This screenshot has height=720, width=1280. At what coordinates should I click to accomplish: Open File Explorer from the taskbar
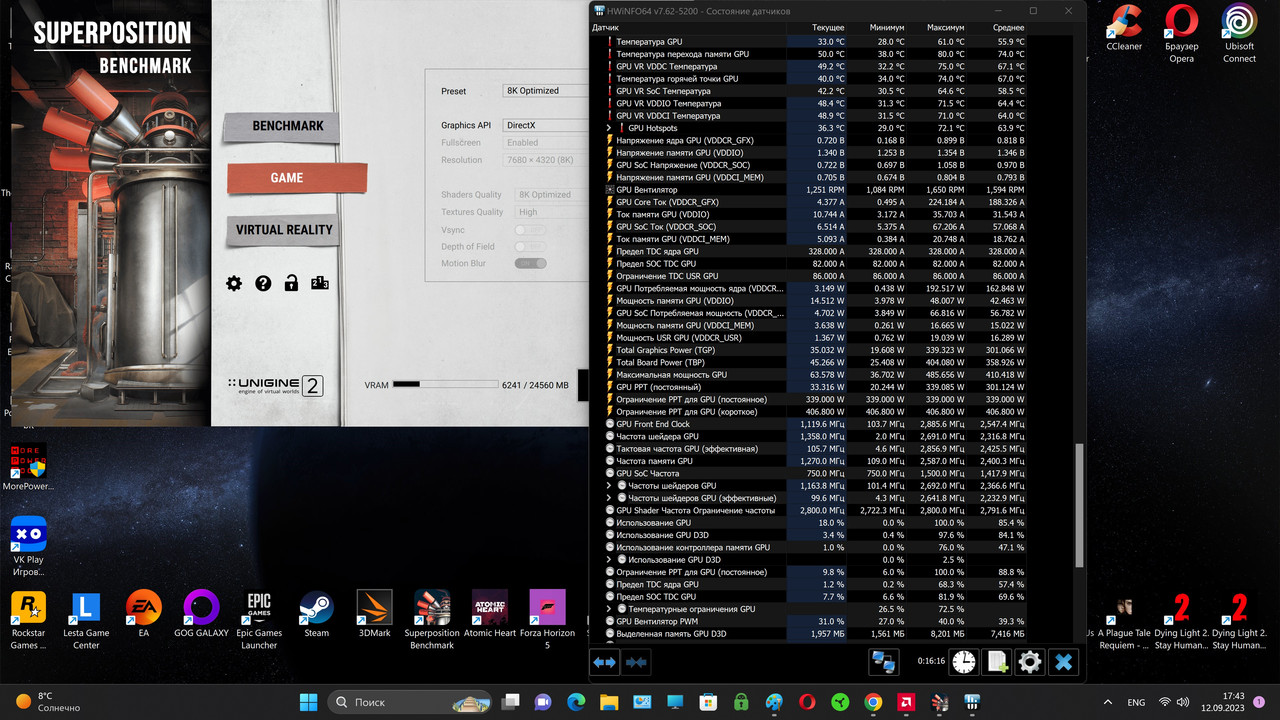609,702
